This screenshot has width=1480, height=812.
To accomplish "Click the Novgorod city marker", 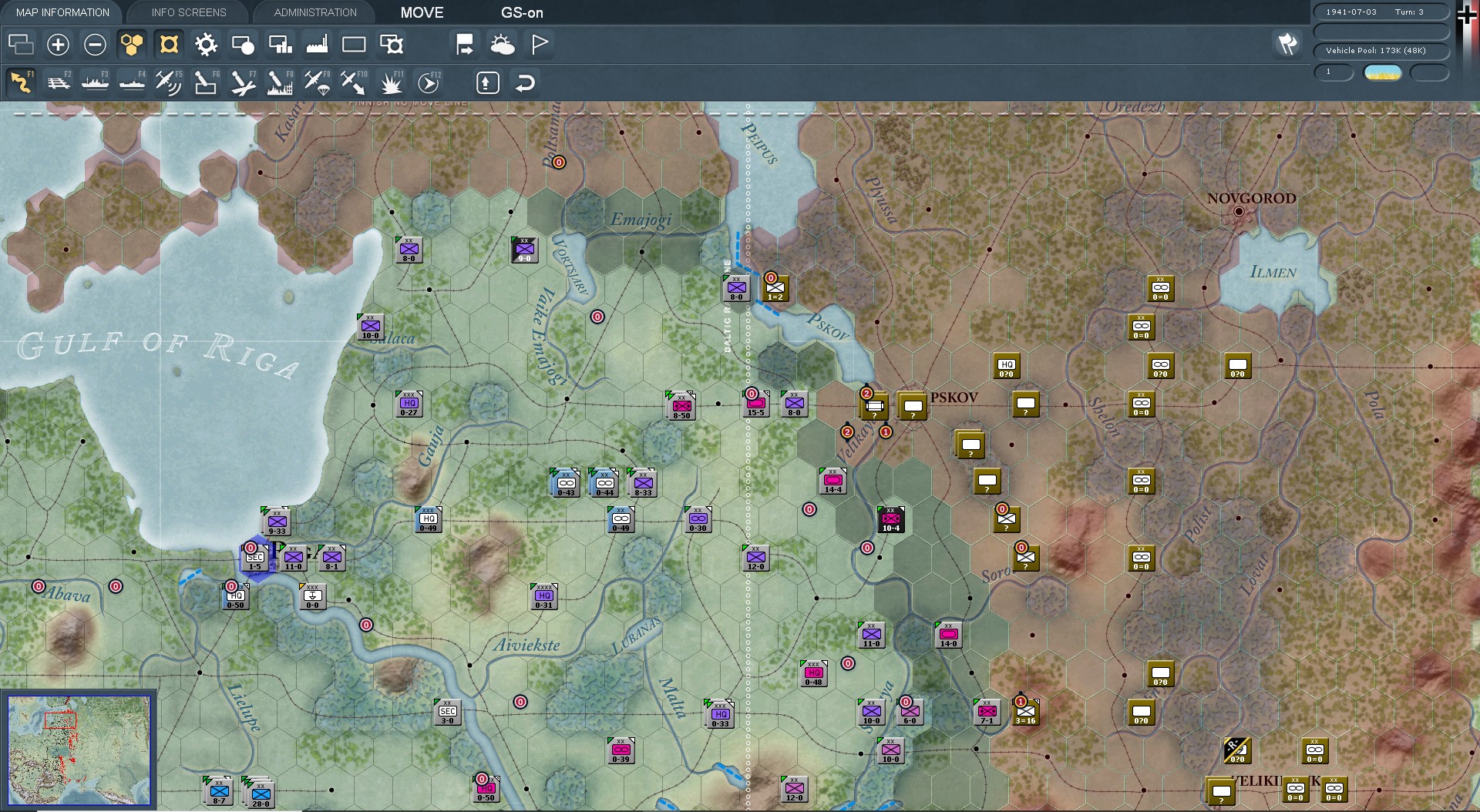I will 1239,211.
